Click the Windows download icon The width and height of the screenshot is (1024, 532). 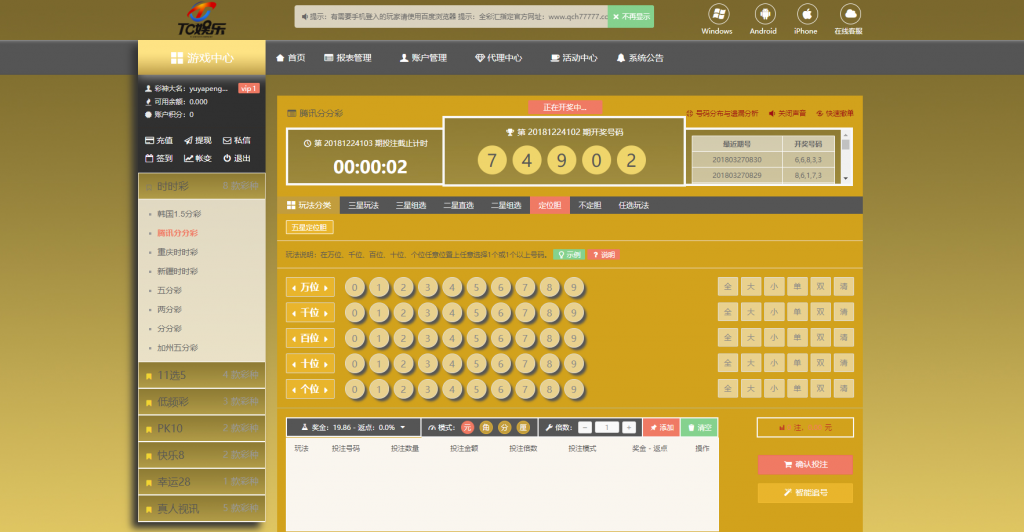click(717, 14)
